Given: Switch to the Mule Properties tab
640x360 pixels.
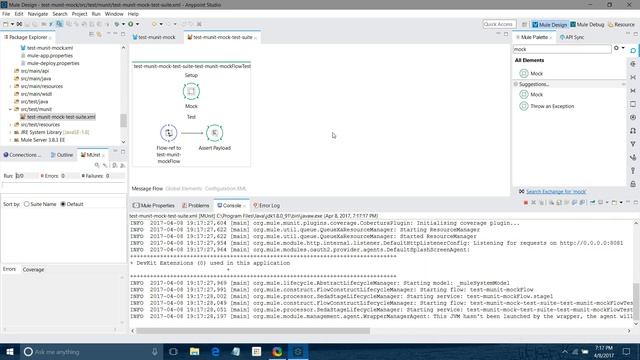Looking at the screenshot, I should 154,205.
